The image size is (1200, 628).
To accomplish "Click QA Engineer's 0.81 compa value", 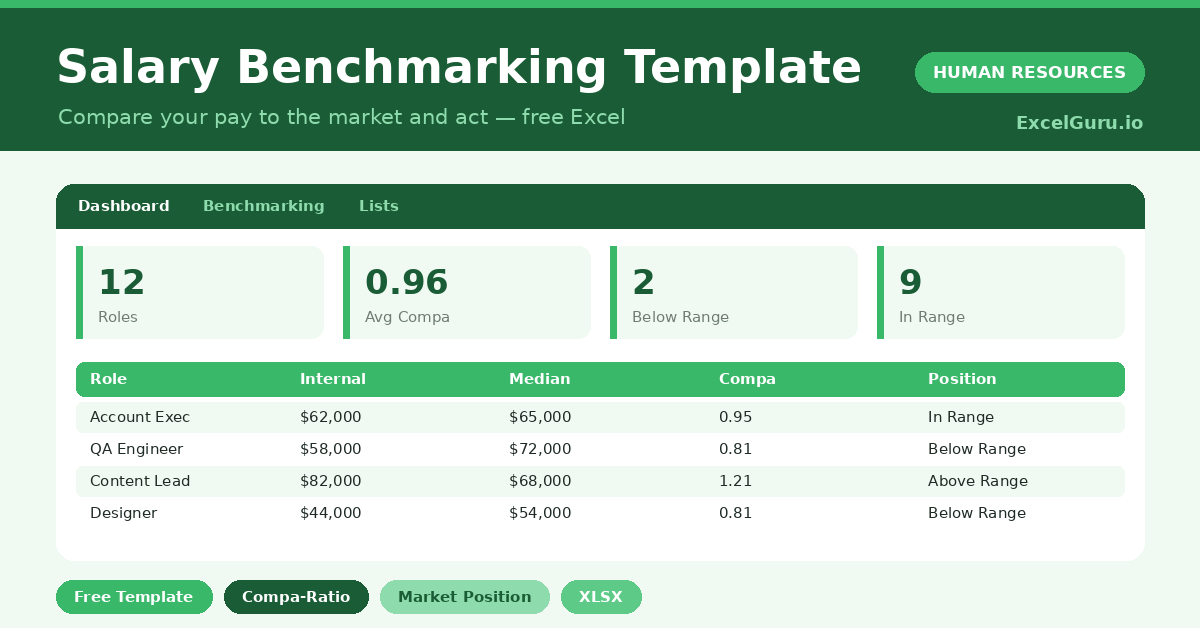I will [x=736, y=449].
